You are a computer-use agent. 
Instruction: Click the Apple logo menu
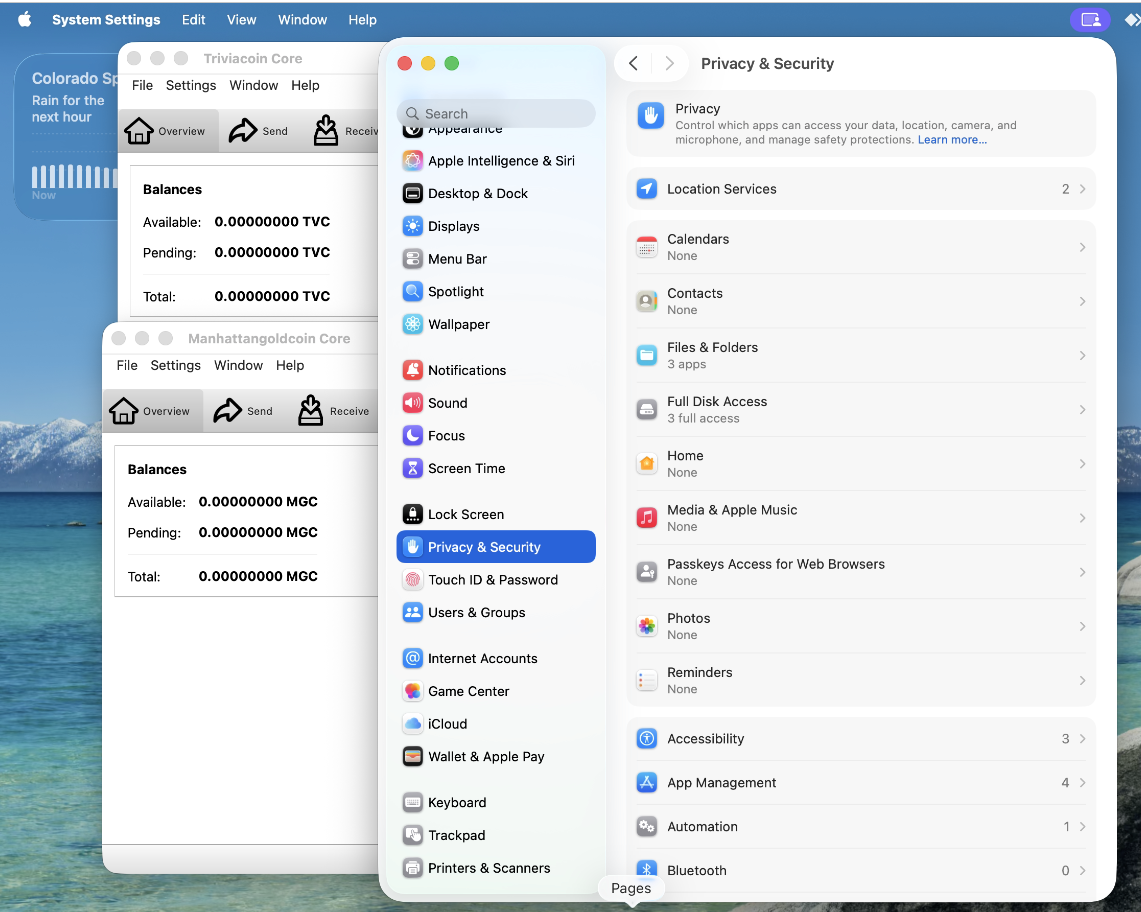[x=25, y=20]
